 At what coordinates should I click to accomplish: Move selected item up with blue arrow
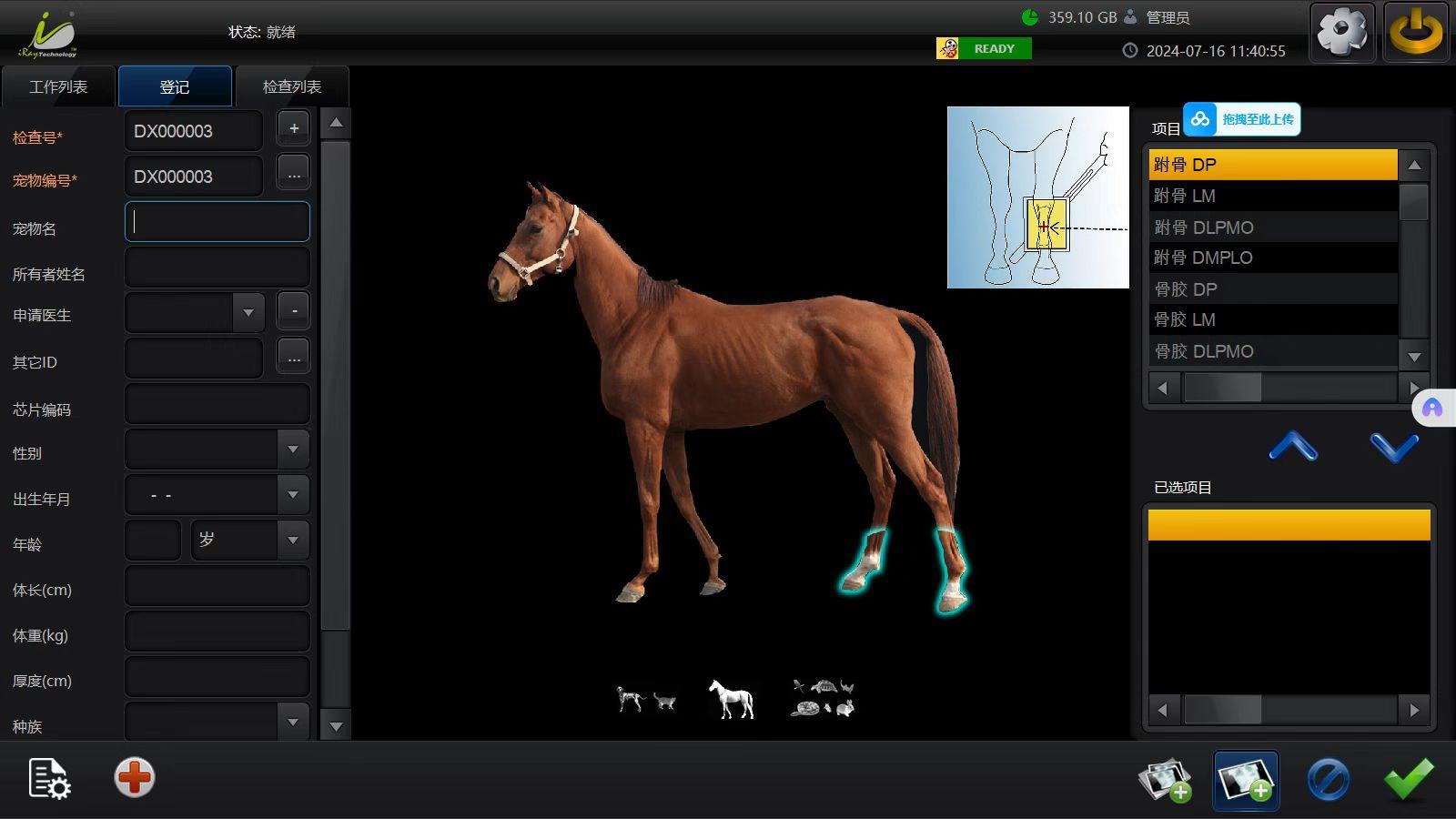(1293, 447)
